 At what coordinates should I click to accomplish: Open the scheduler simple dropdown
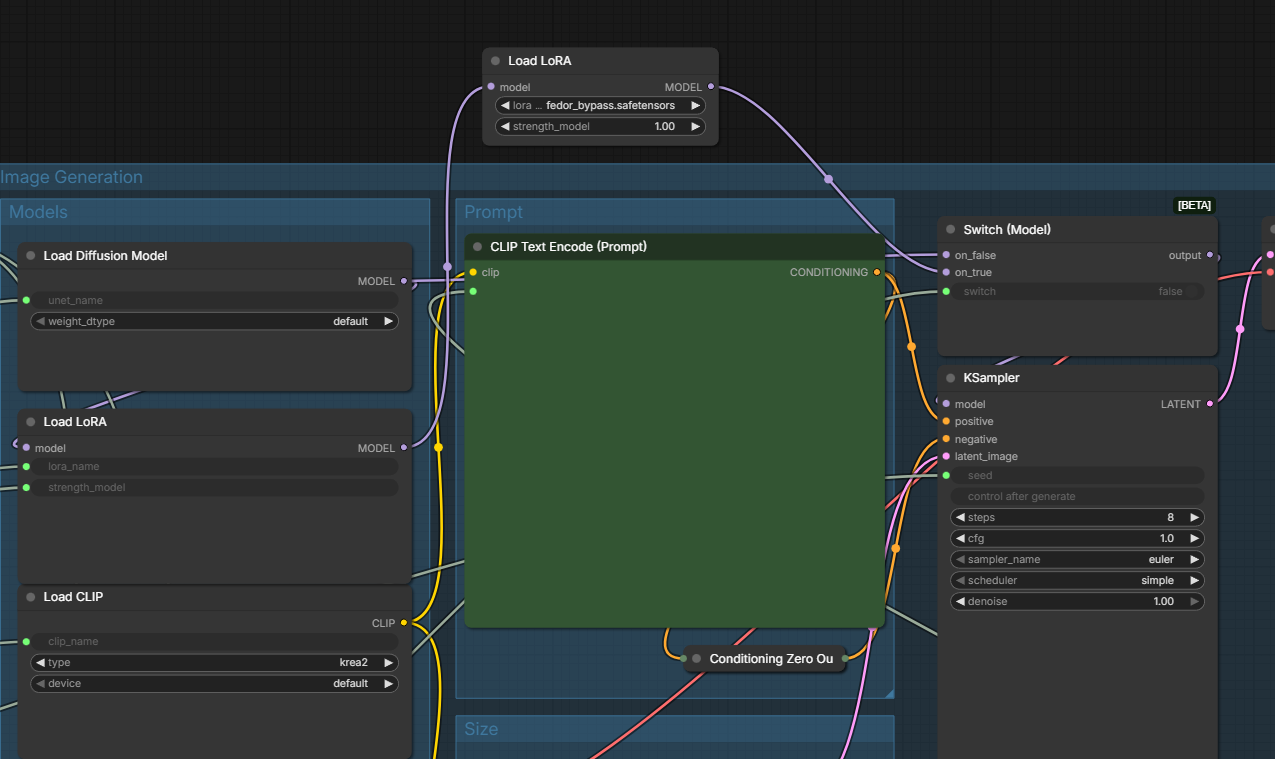(1077, 581)
